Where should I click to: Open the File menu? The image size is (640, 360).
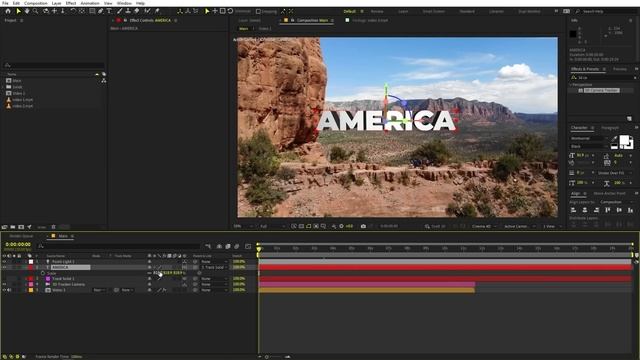coord(5,3)
